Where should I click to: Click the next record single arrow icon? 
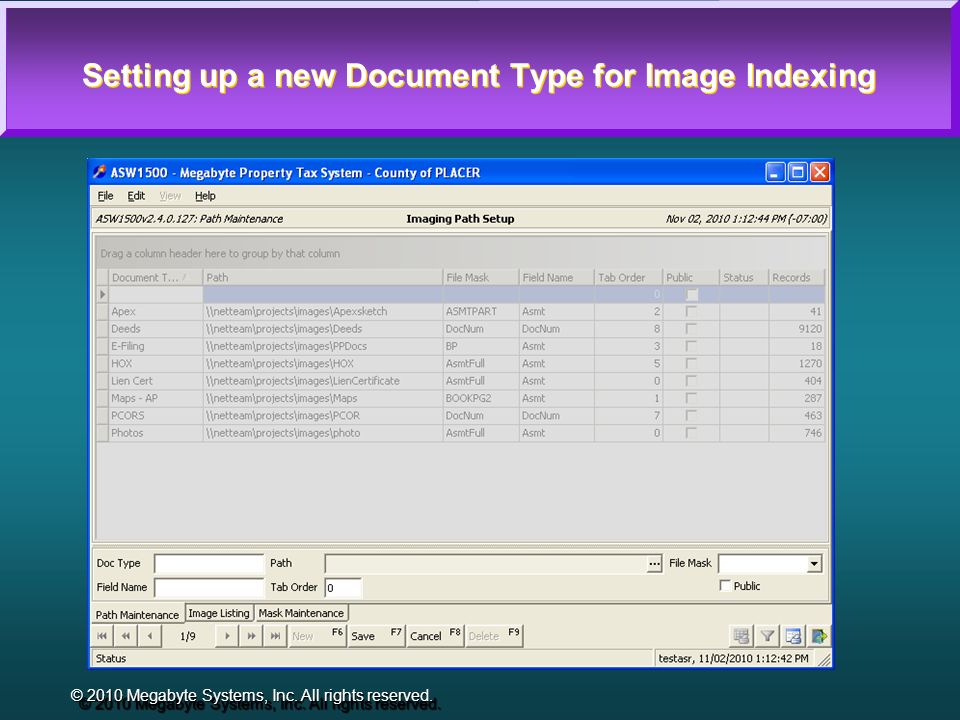pyautogui.click(x=227, y=636)
